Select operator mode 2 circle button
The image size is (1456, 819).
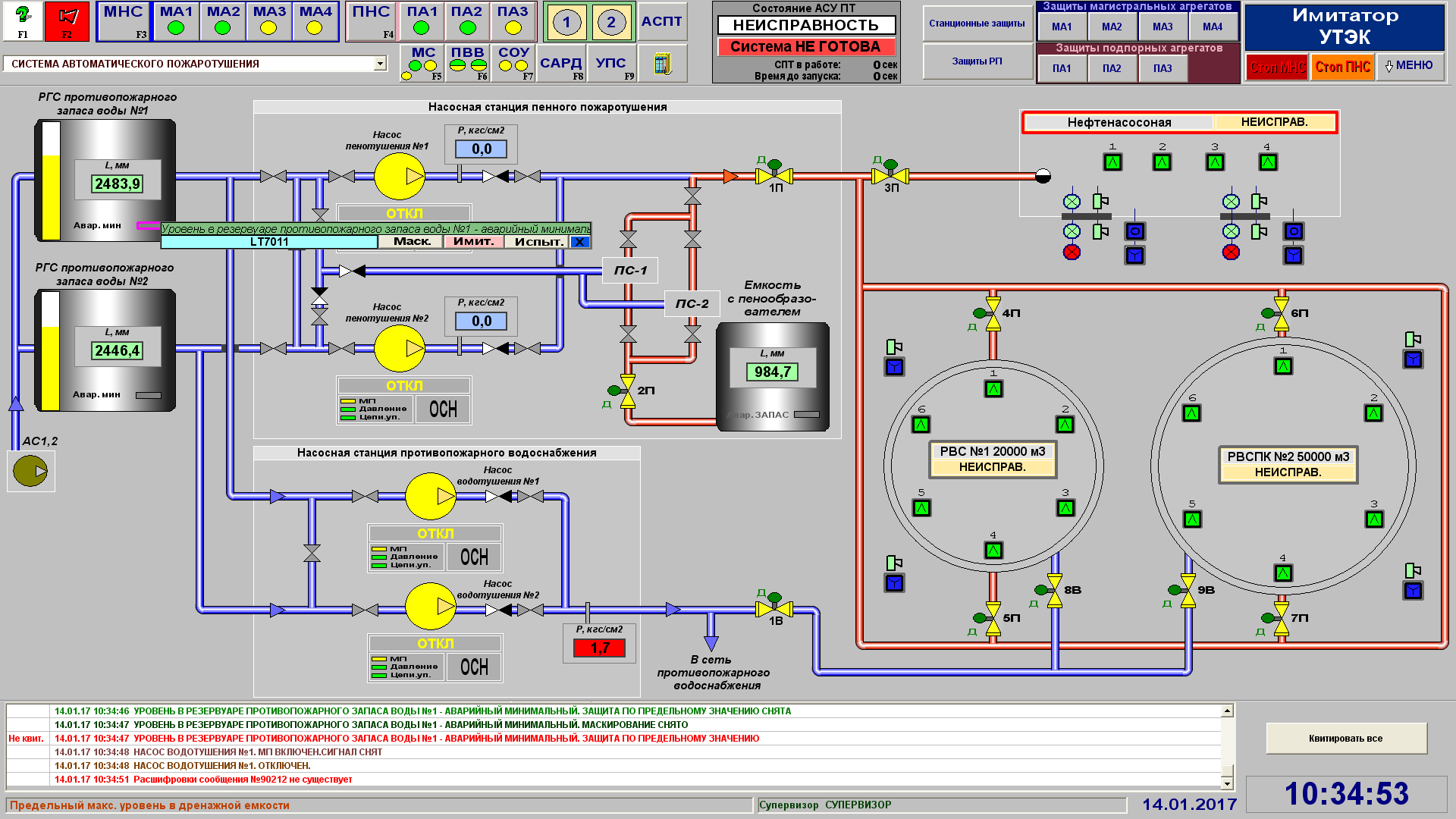(x=611, y=22)
